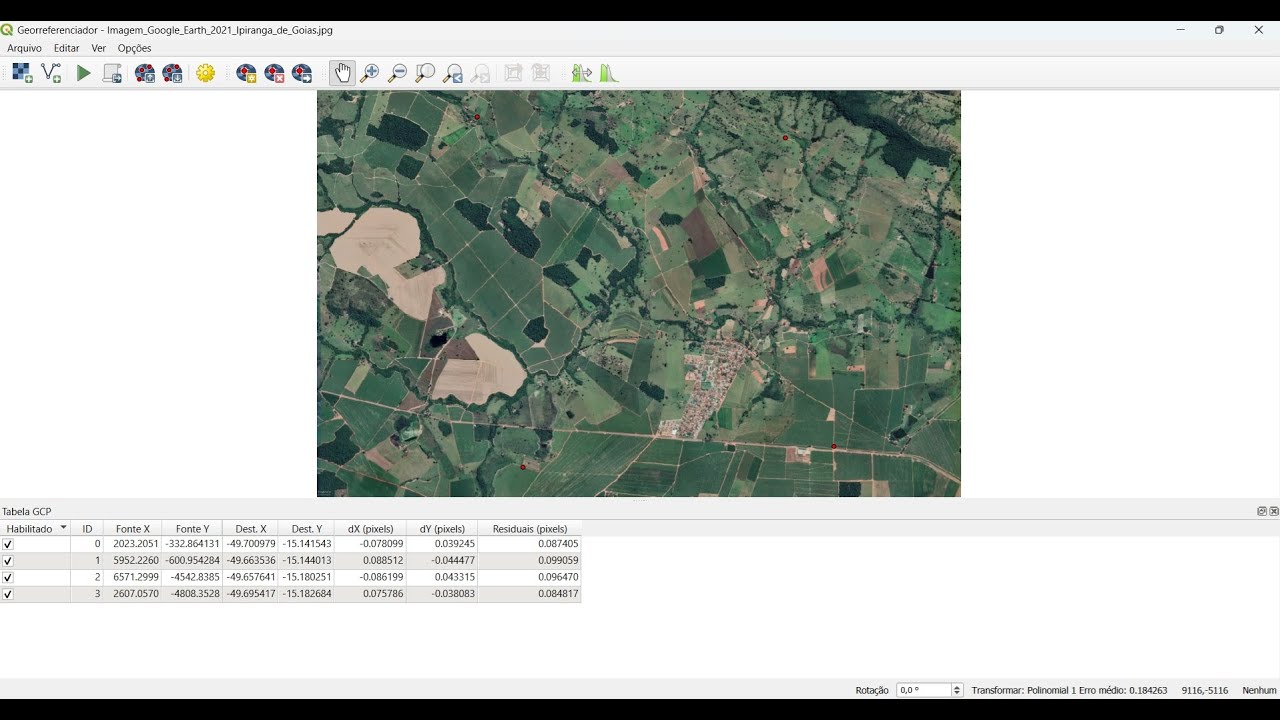Viewport: 1280px width, 720px height.
Task: Uncheck Habilitado for GCP ID 2
Action: click(8, 577)
